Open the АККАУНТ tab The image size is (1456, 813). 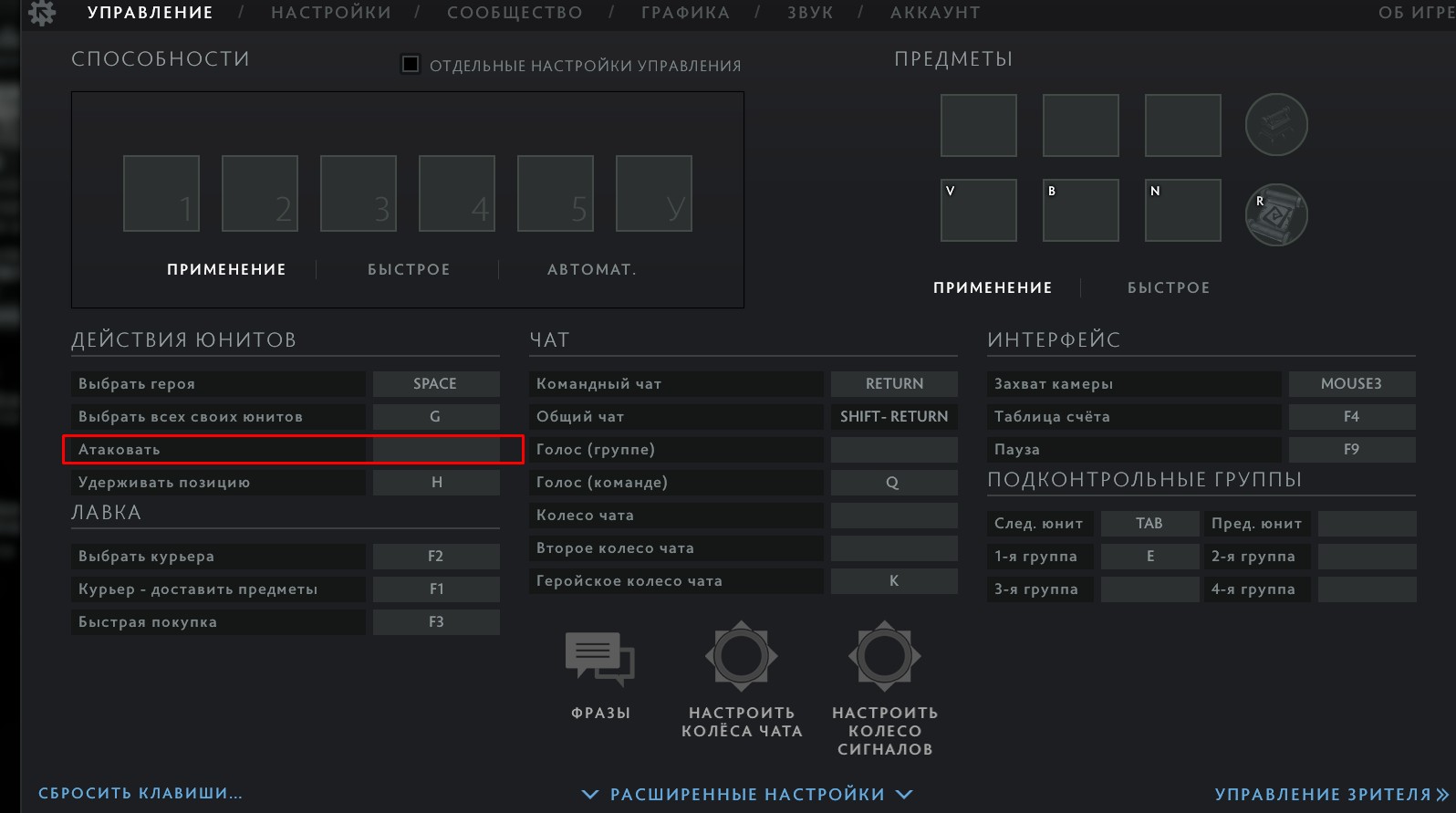click(935, 13)
